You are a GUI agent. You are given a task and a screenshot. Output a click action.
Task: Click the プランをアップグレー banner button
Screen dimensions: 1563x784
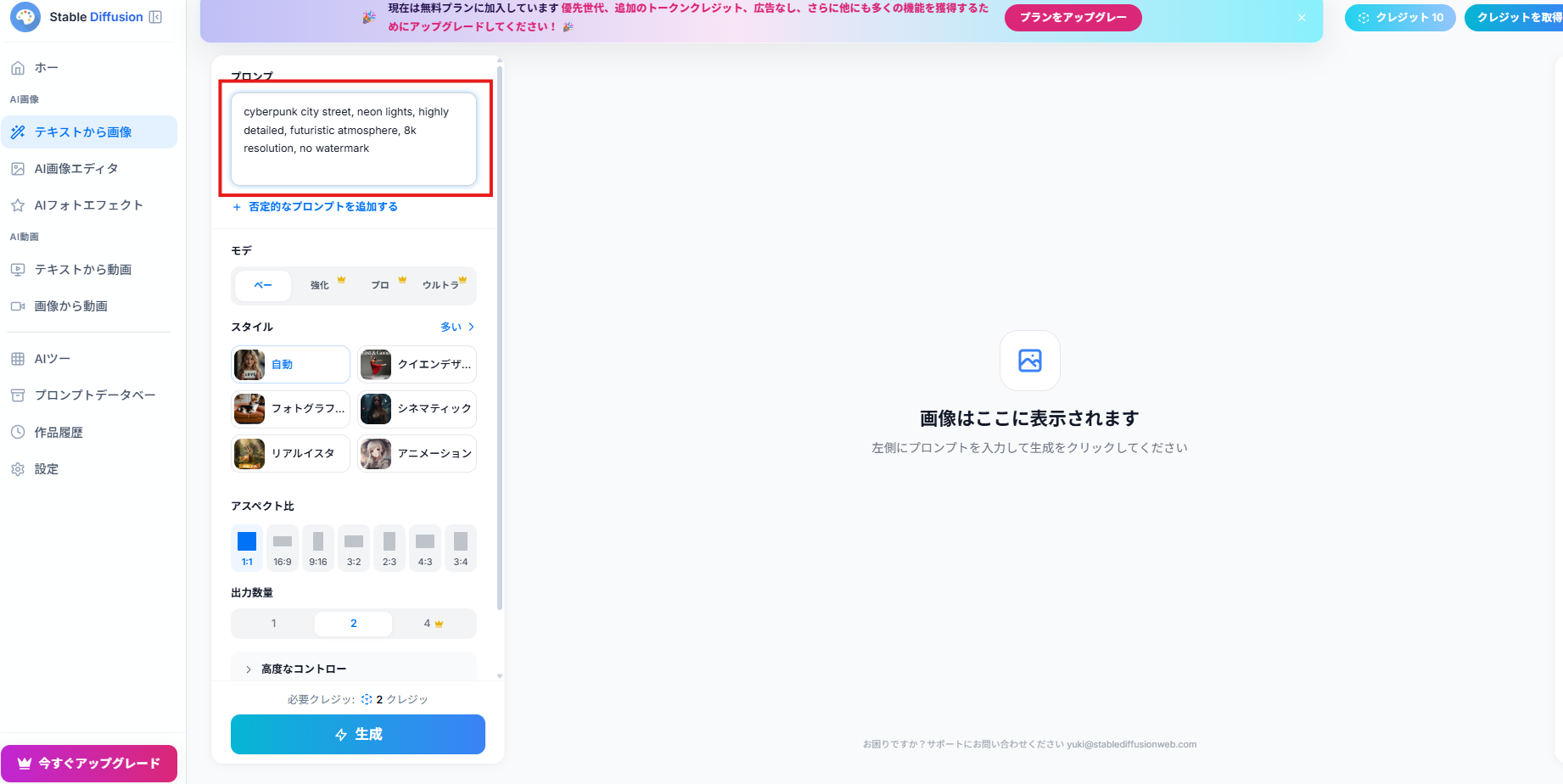1073,18
